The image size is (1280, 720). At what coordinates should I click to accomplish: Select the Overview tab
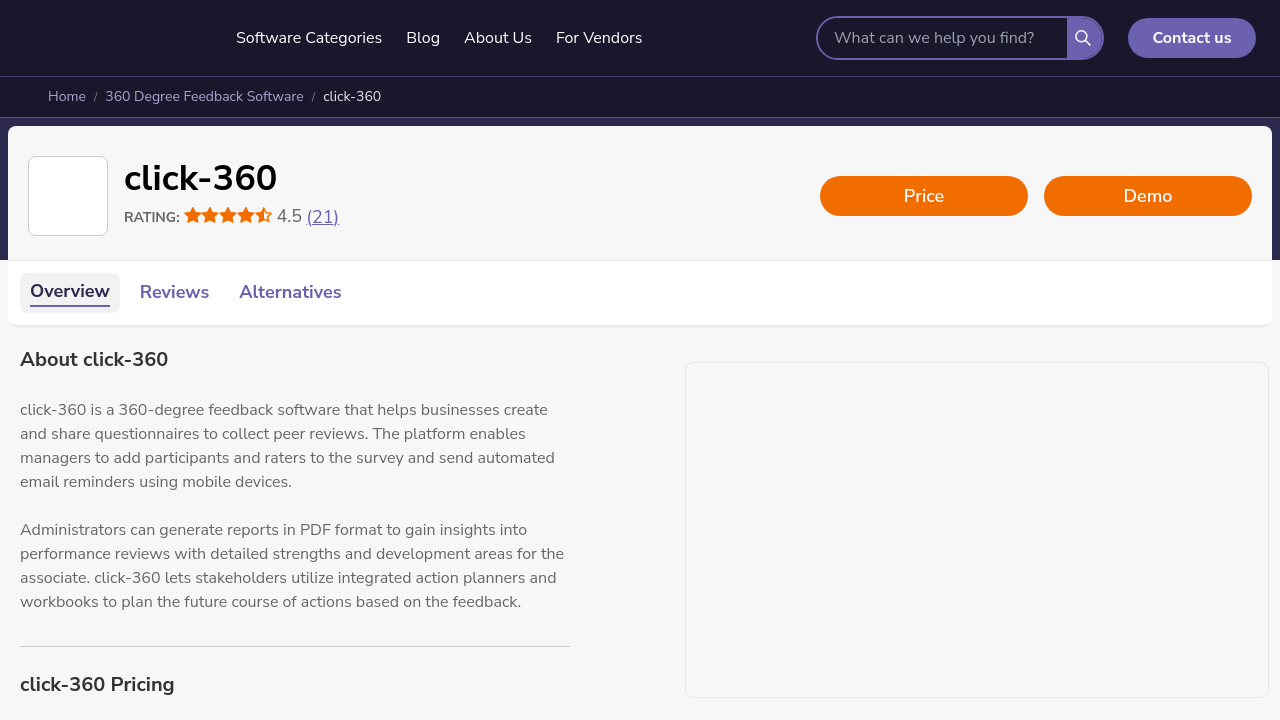tap(70, 292)
